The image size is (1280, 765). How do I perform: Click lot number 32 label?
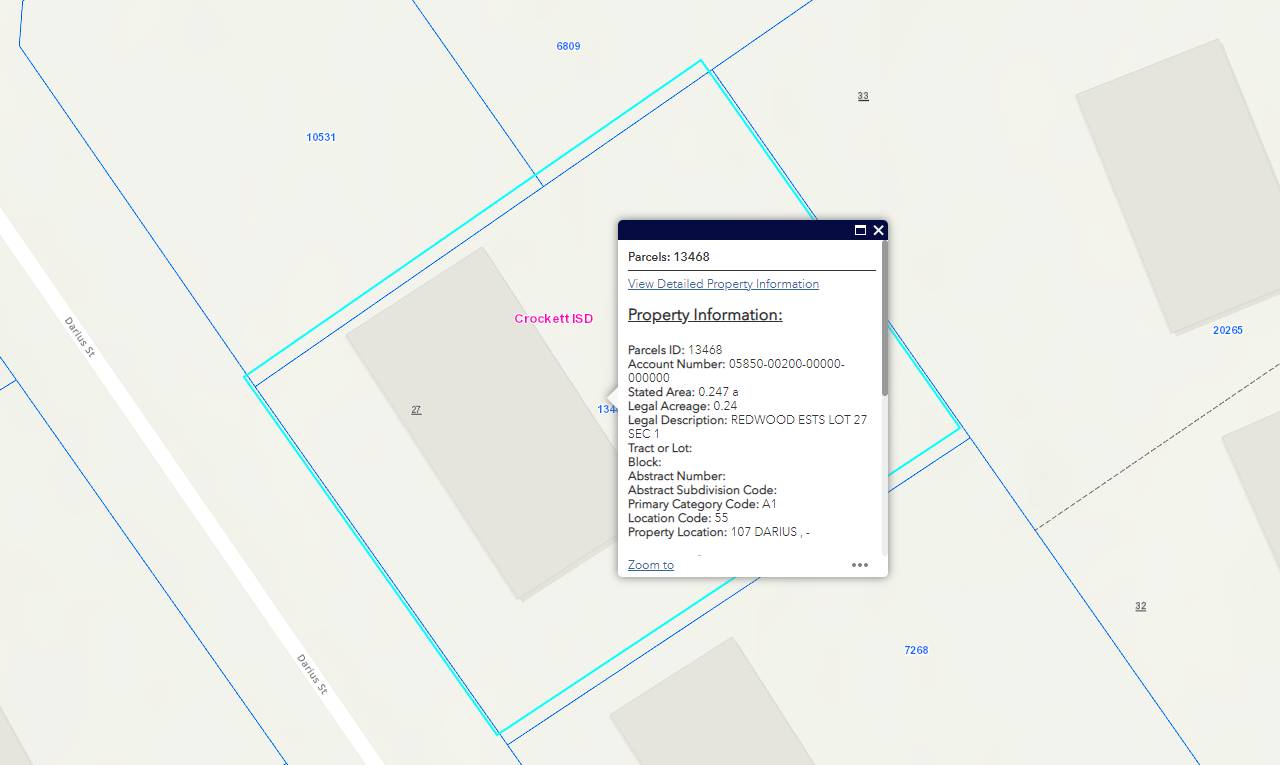(1140, 606)
